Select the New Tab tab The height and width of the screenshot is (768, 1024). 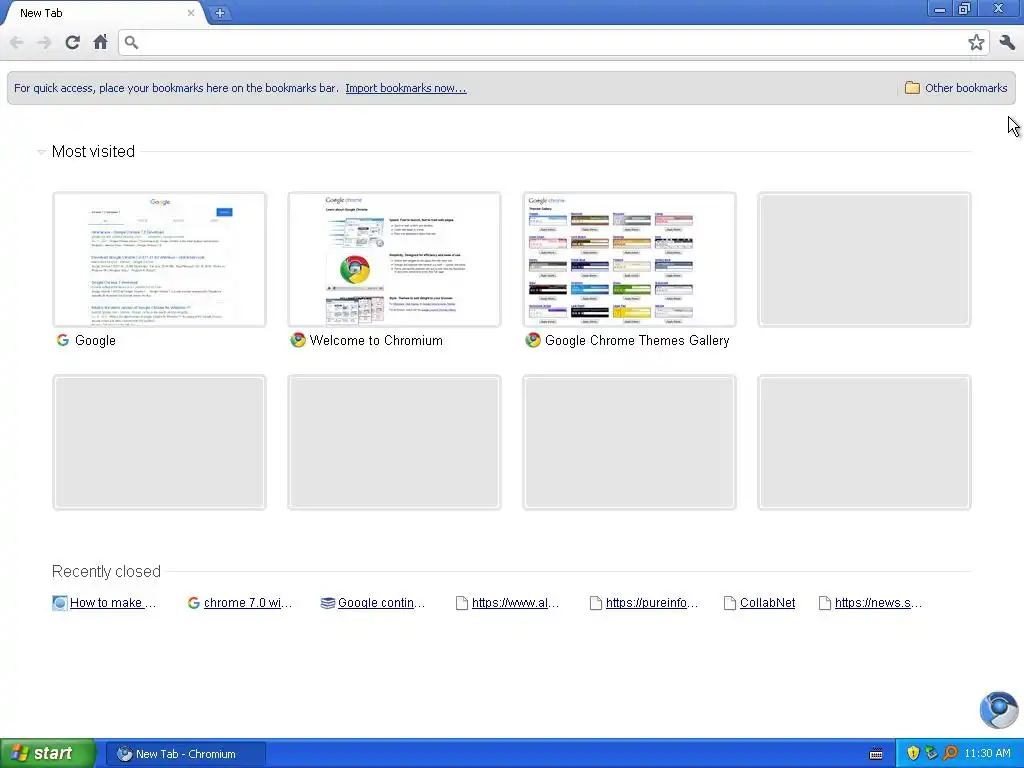pos(104,12)
